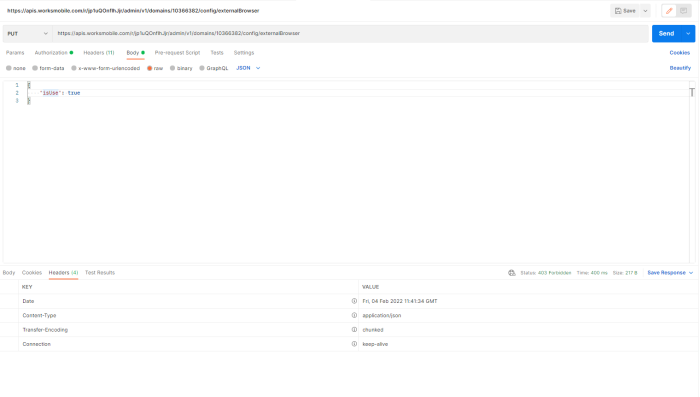The width and height of the screenshot is (700, 397).
Task: Click the request URL input field
Action: 350,33
